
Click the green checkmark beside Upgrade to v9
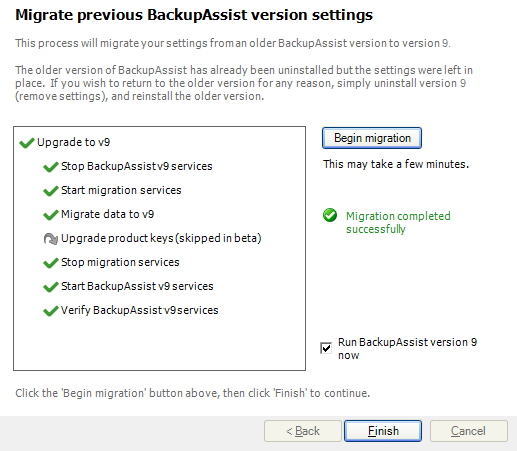(x=27, y=143)
